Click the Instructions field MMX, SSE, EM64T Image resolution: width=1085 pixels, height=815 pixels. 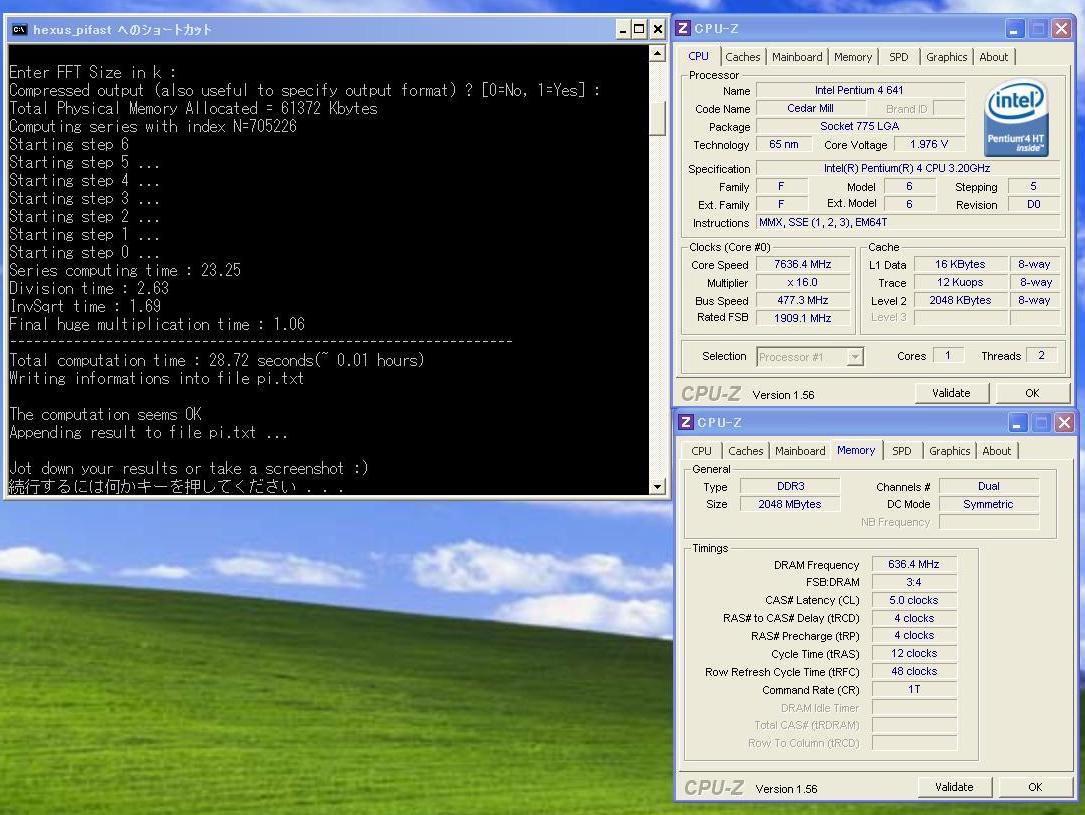(908, 223)
